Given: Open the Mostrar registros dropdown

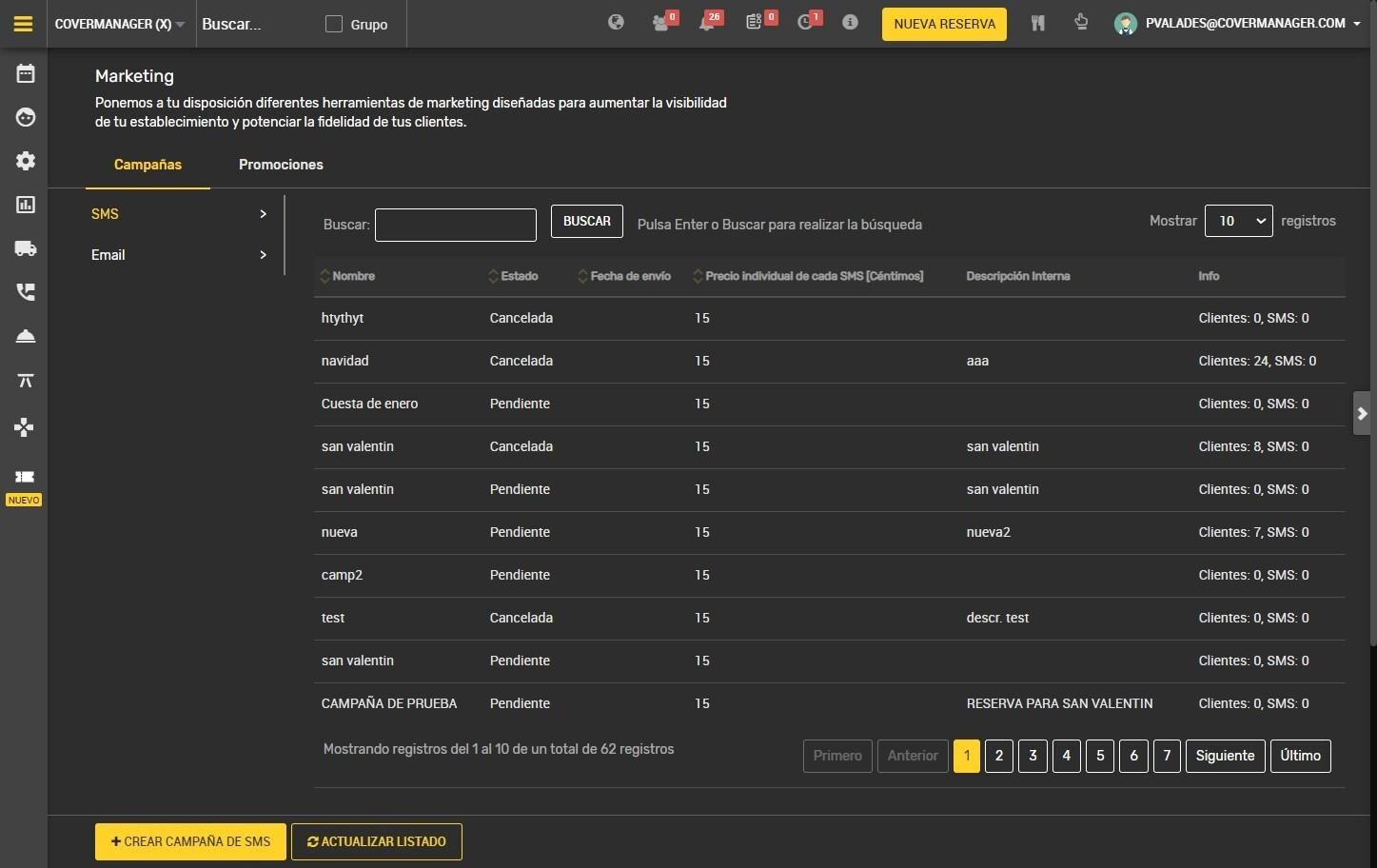Looking at the screenshot, I should pyautogui.click(x=1238, y=221).
